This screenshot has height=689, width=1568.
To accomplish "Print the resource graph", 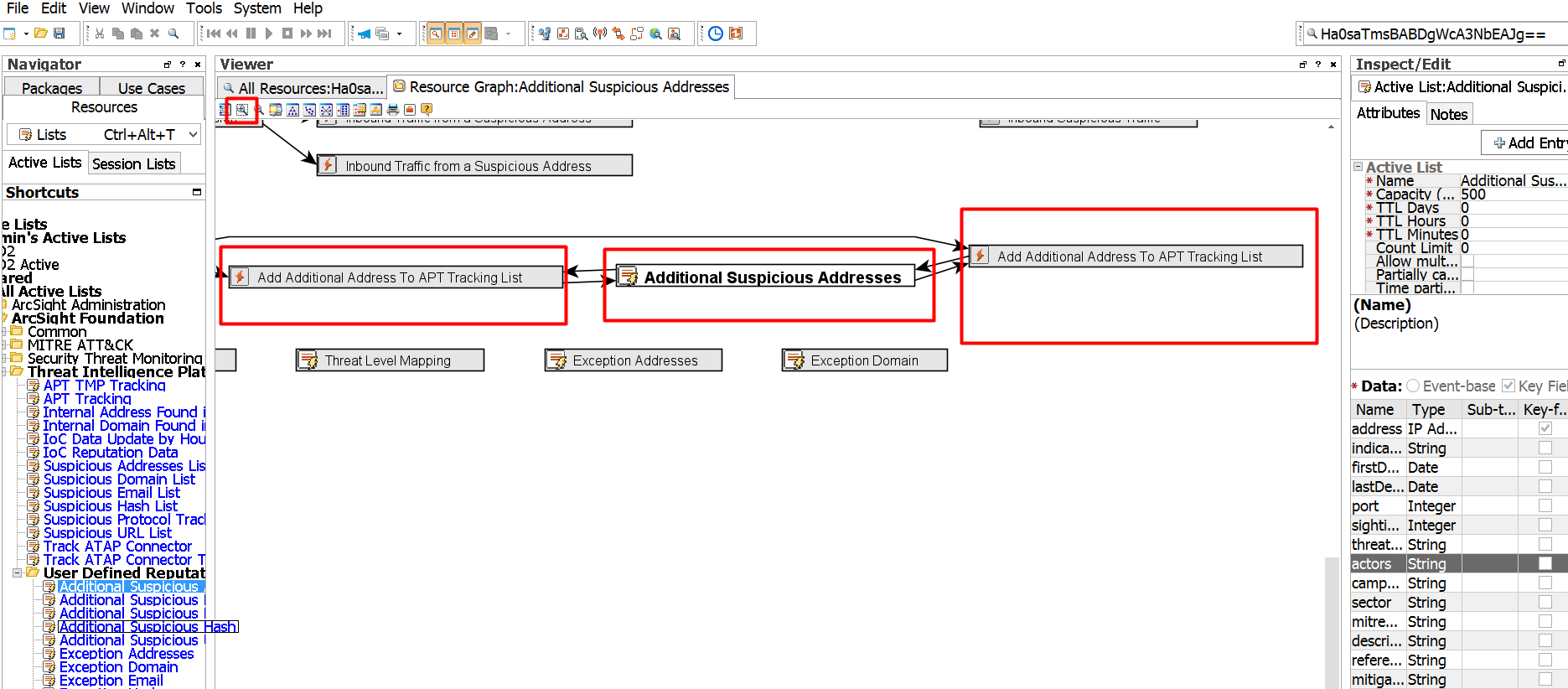I will point(393,110).
